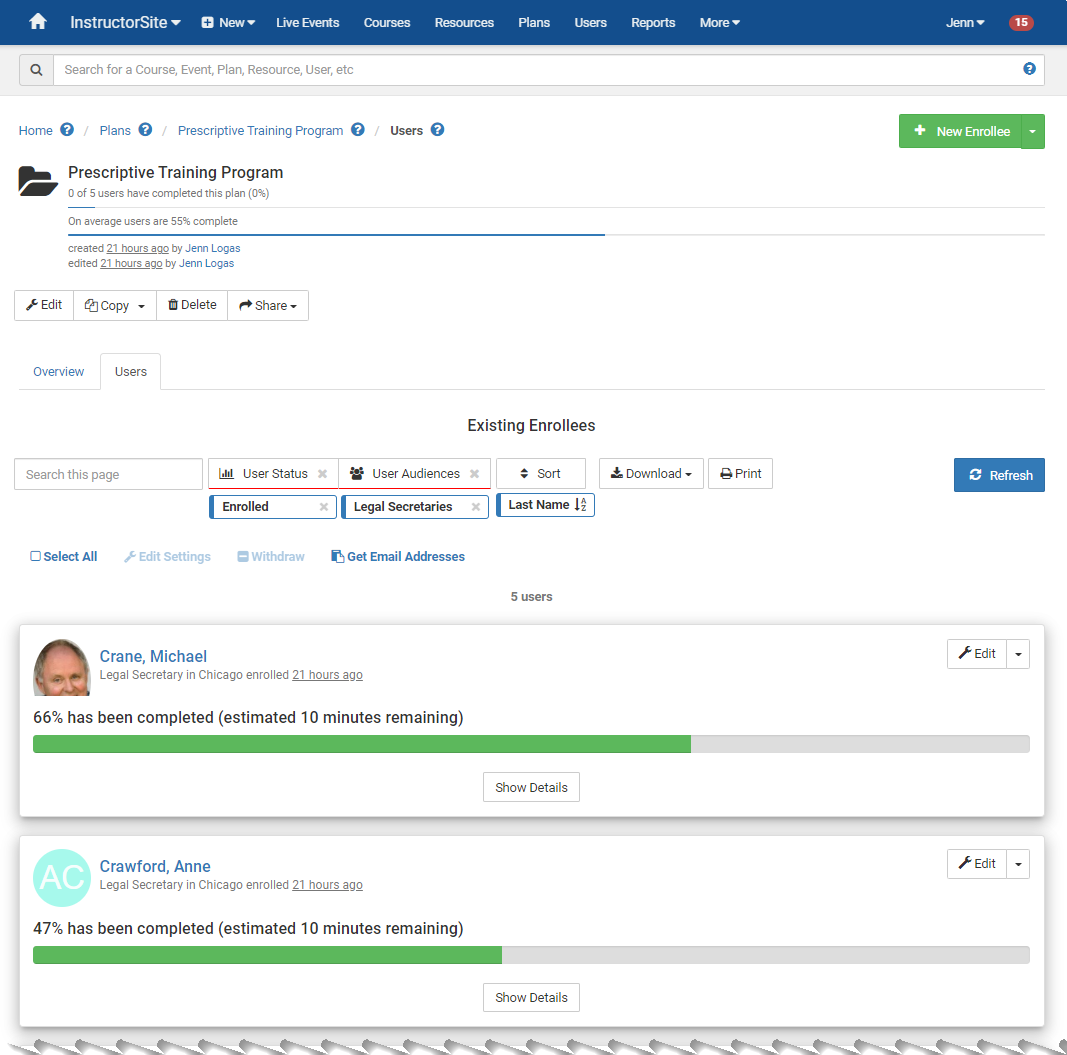Open the Download dropdown
The width and height of the screenshot is (1067, 1055).
(x=651, y=474)
